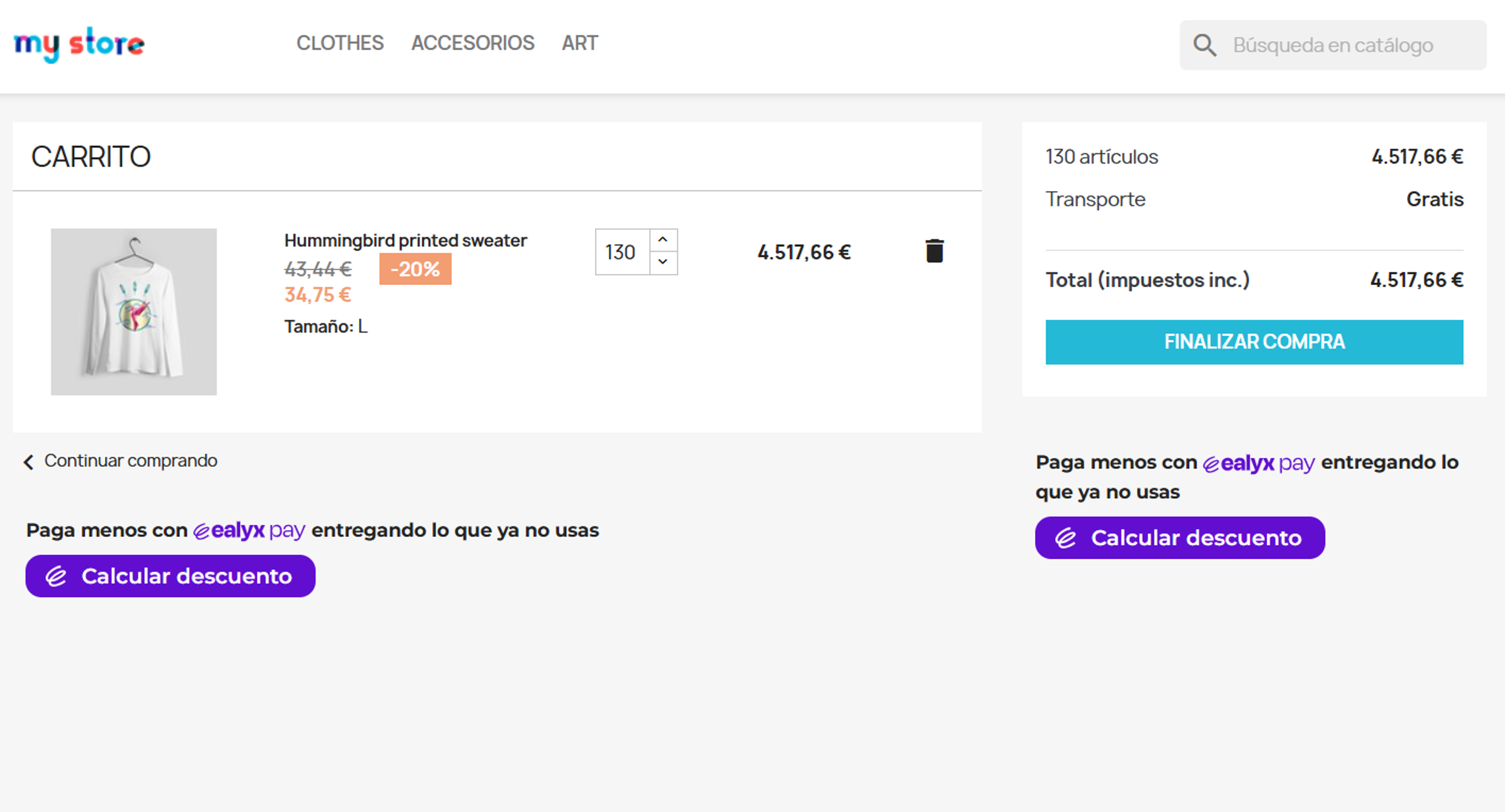Open the Hummingbird printed sweater product link
Screen dimensions: 1505x812
[405, 240]
